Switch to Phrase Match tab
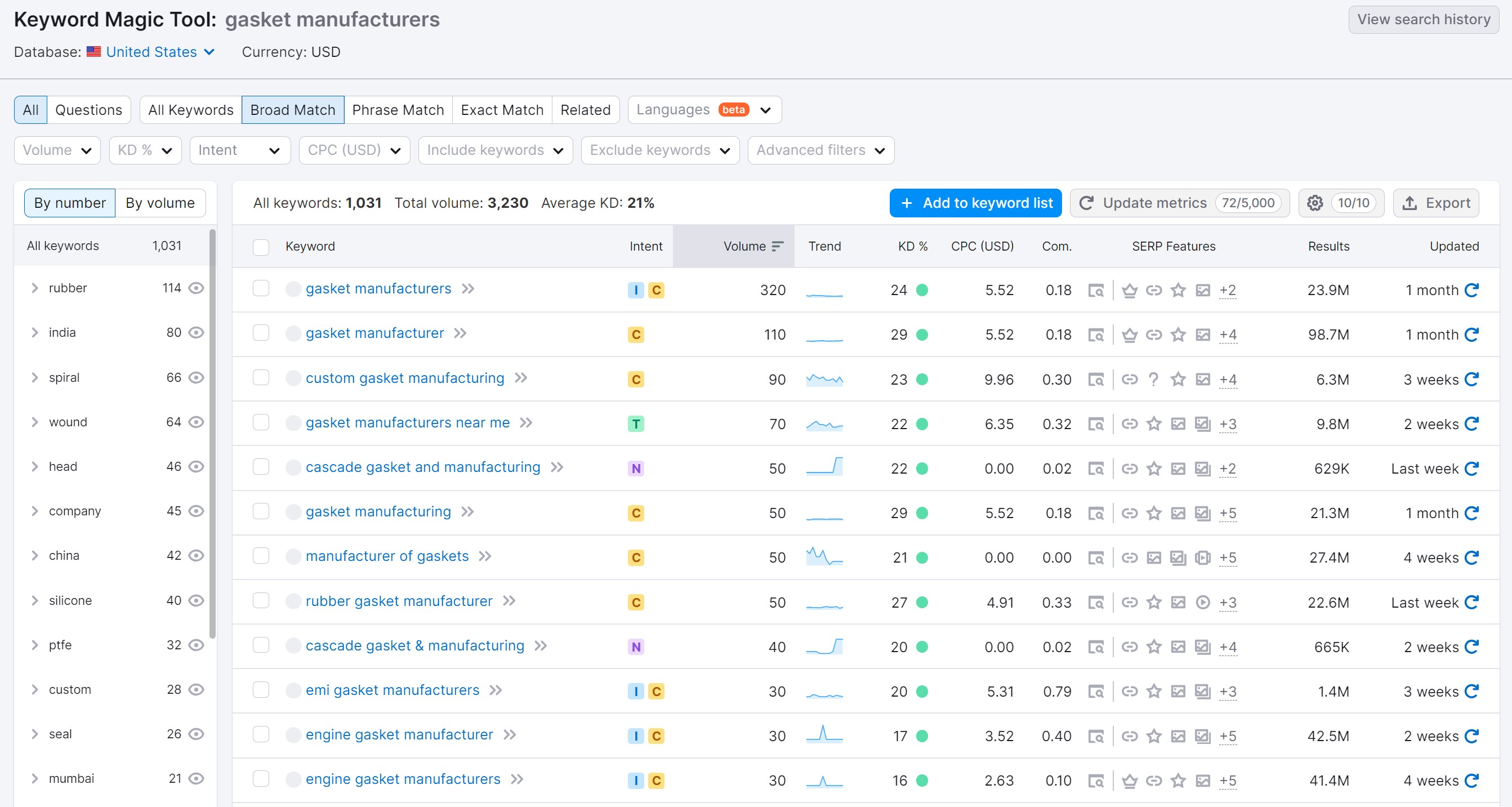The image size is (1512, 807). pos(398,110)
